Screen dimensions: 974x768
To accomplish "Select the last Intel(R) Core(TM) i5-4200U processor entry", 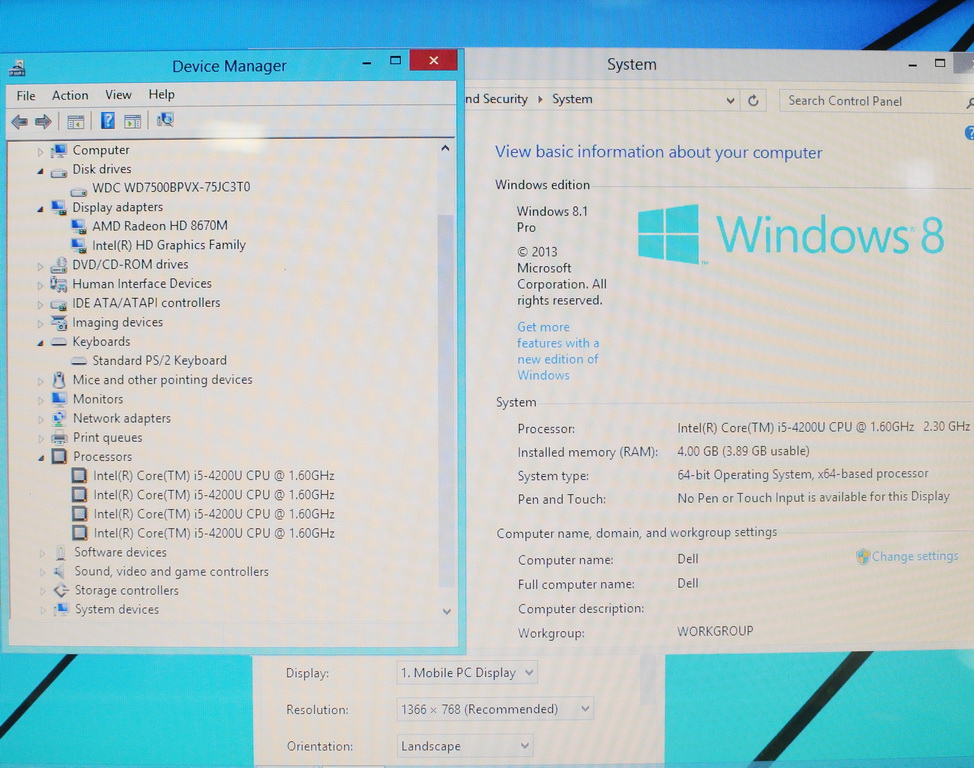I will click(214, 533).
